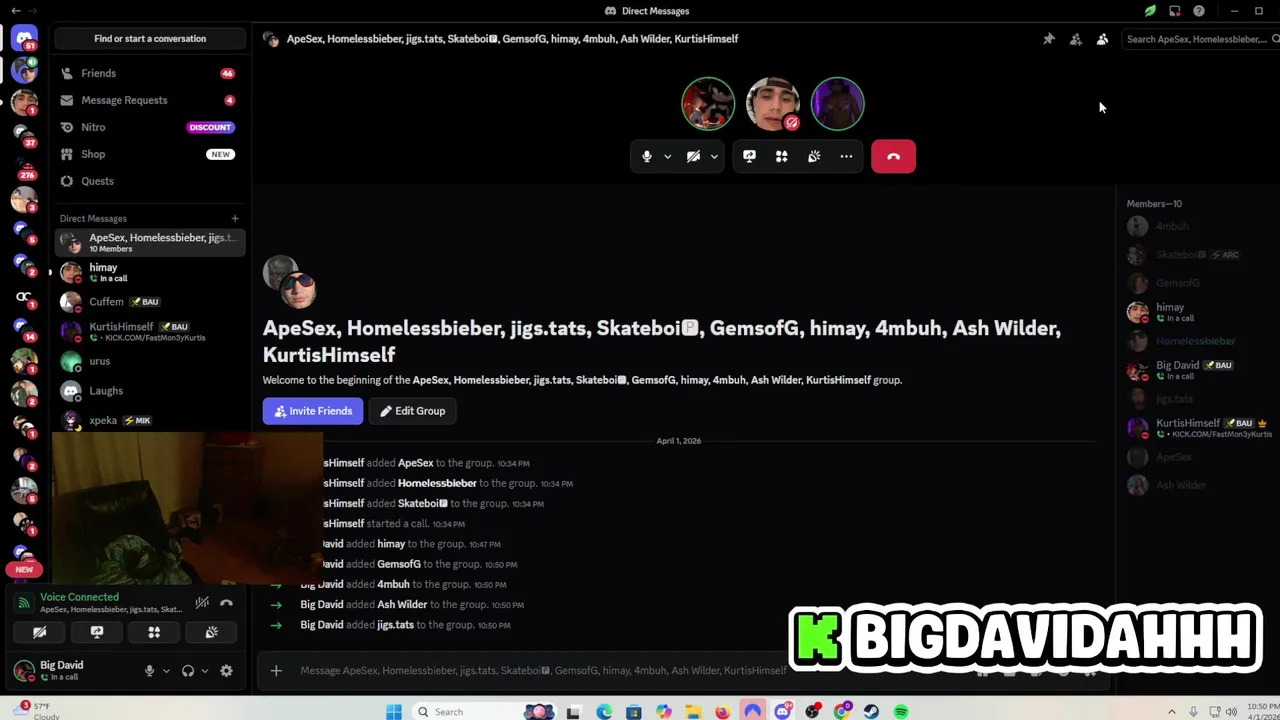Open Quests
This screenshot has height=720, width=1280.
(148, 181)
